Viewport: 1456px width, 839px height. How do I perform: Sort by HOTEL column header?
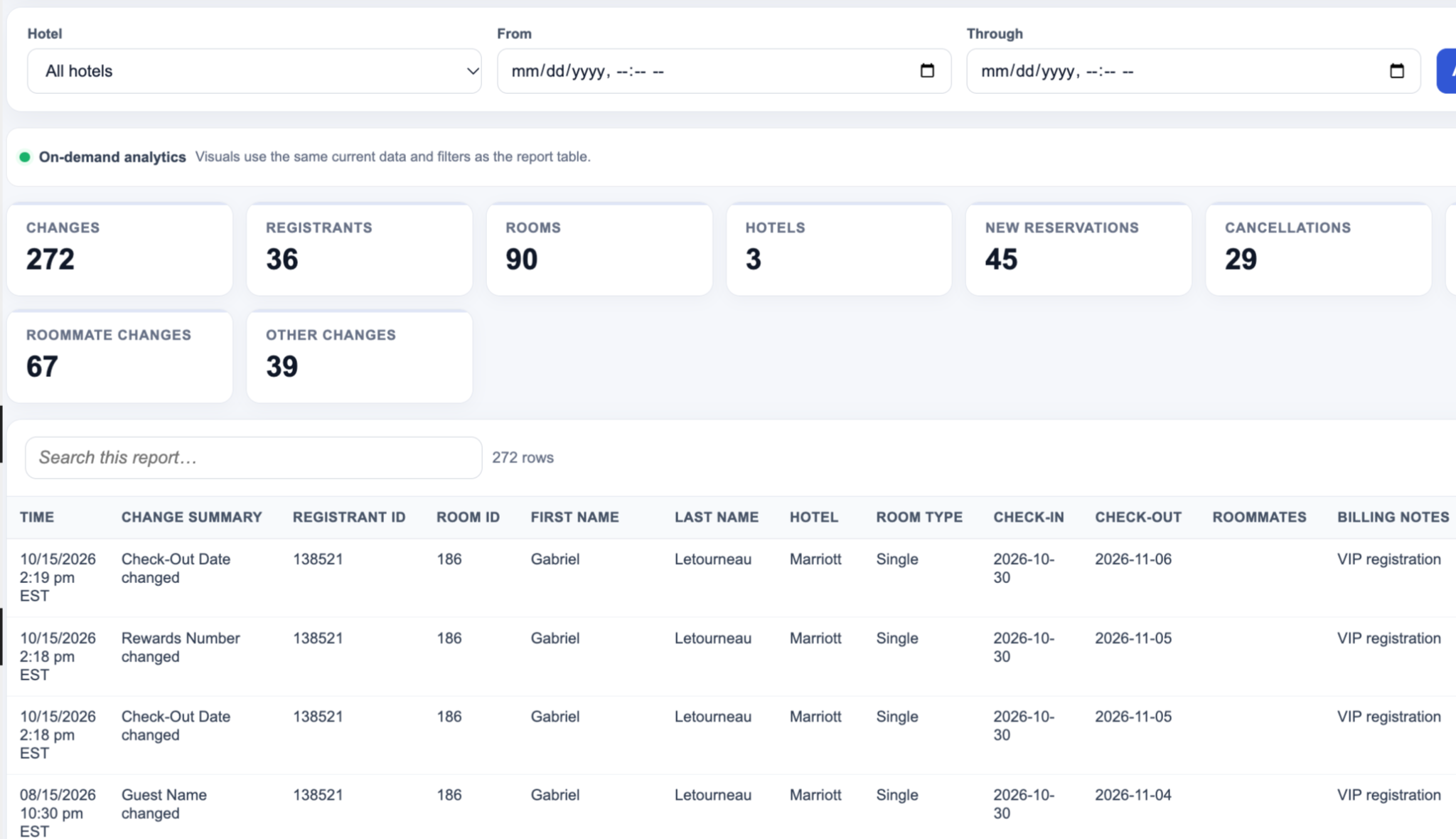[814, 517]
